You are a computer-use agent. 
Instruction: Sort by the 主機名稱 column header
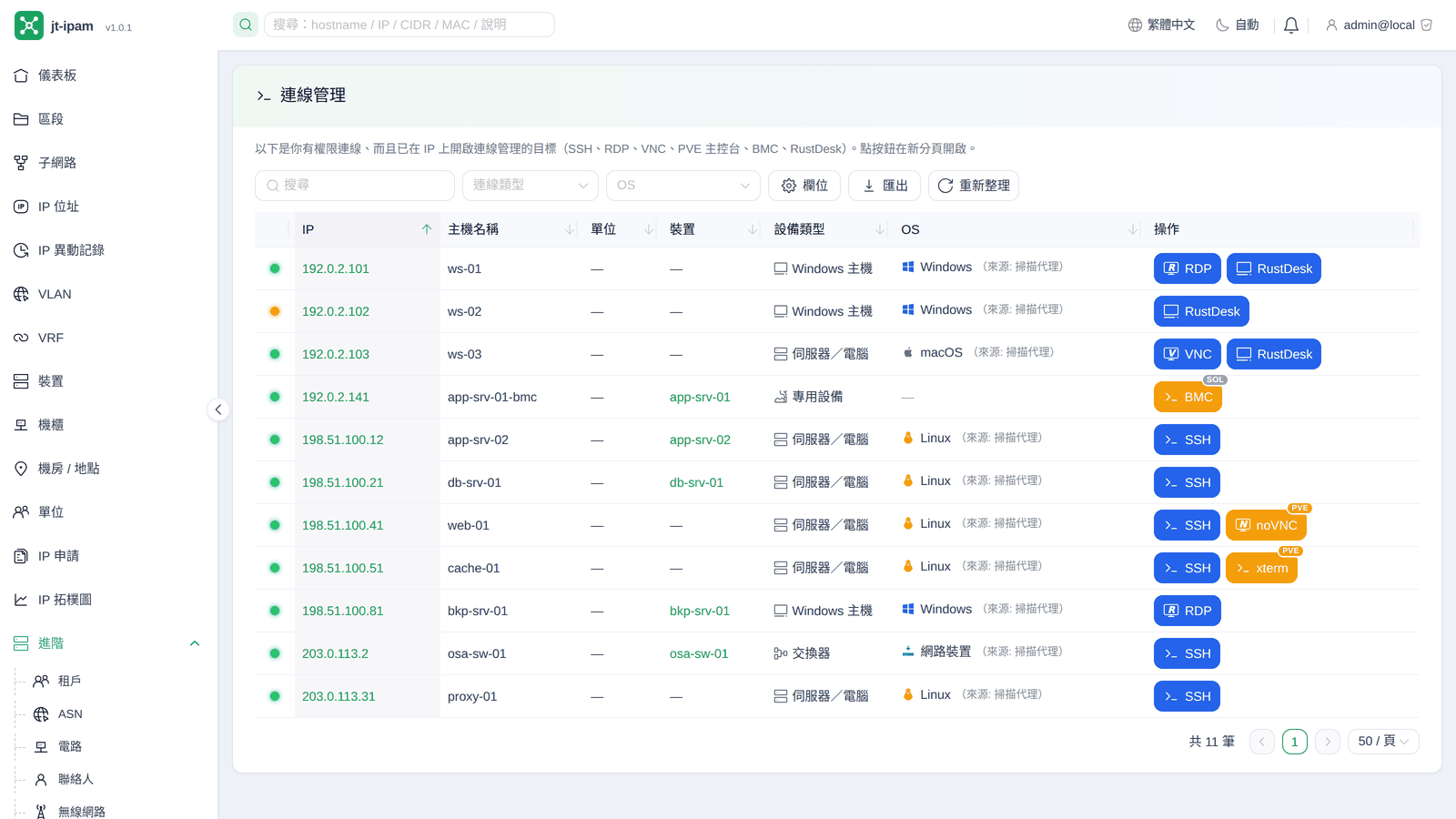coord(511,229)
